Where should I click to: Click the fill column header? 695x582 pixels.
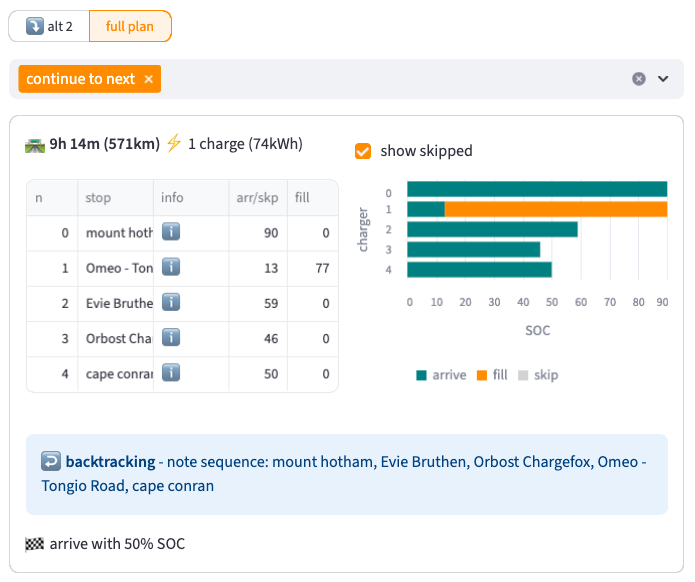[302, 198]
